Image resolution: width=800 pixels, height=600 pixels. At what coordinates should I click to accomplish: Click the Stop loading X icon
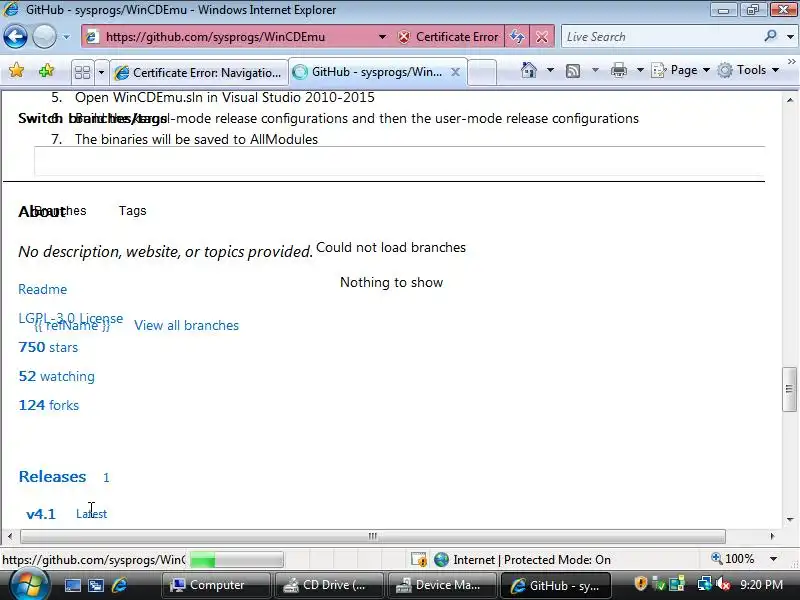(542, 37)
